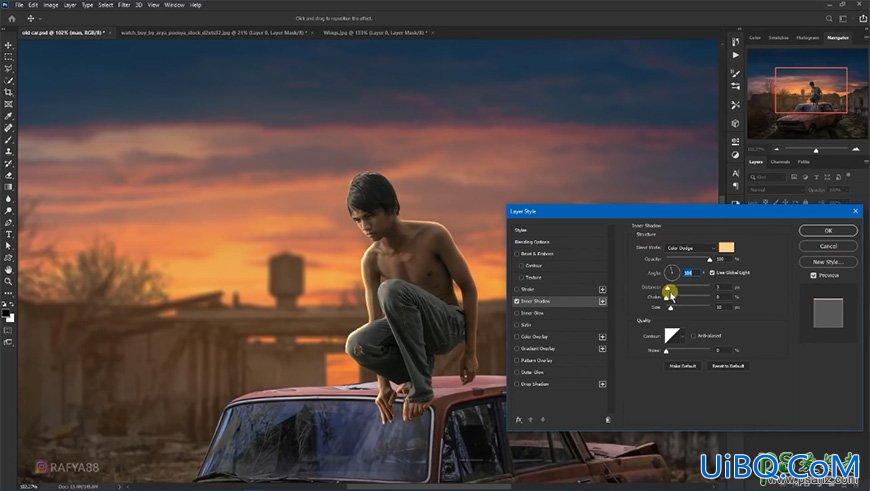Select the Horizontal Type tool
This screenshot has height=491, width=870.
(x=8, y=234)
